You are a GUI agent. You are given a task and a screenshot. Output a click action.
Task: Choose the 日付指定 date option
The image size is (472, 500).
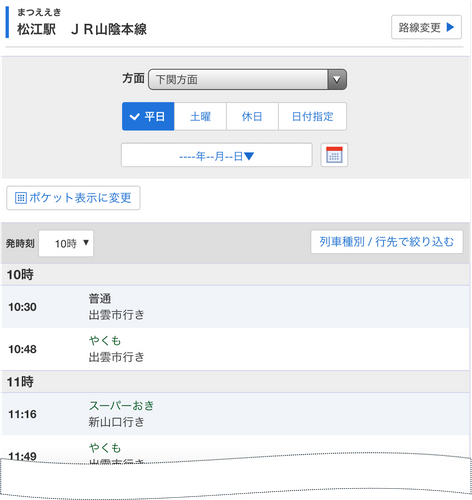pos(312,116)
